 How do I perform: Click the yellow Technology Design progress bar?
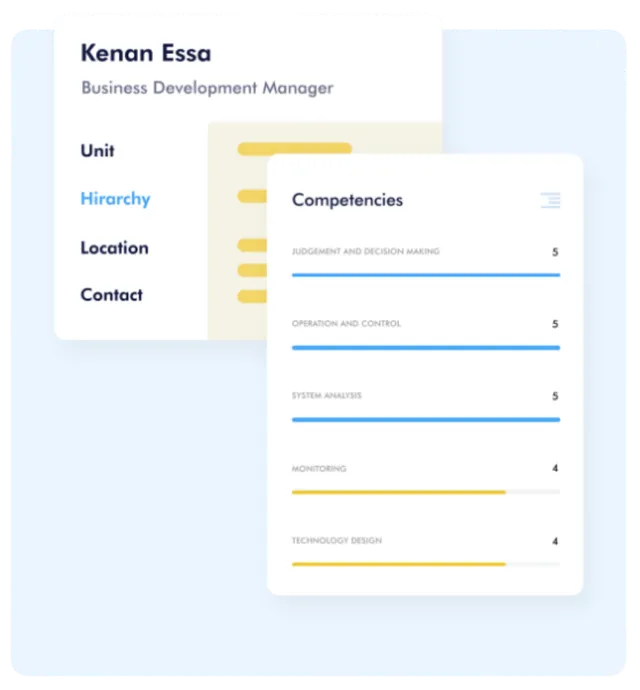[x=398, y=564]
